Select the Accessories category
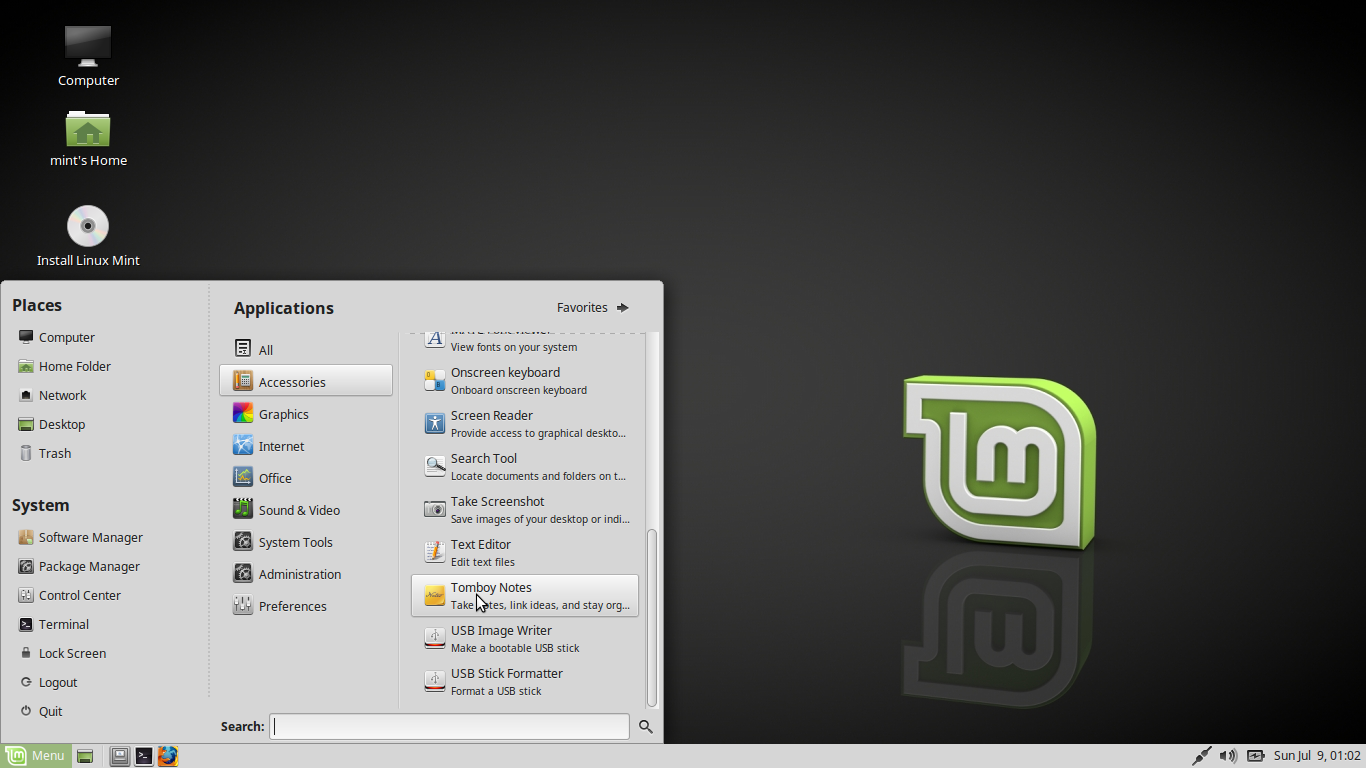Viewport: 1366px width, 768px height. pyautogui.click(x=306, y=381)
